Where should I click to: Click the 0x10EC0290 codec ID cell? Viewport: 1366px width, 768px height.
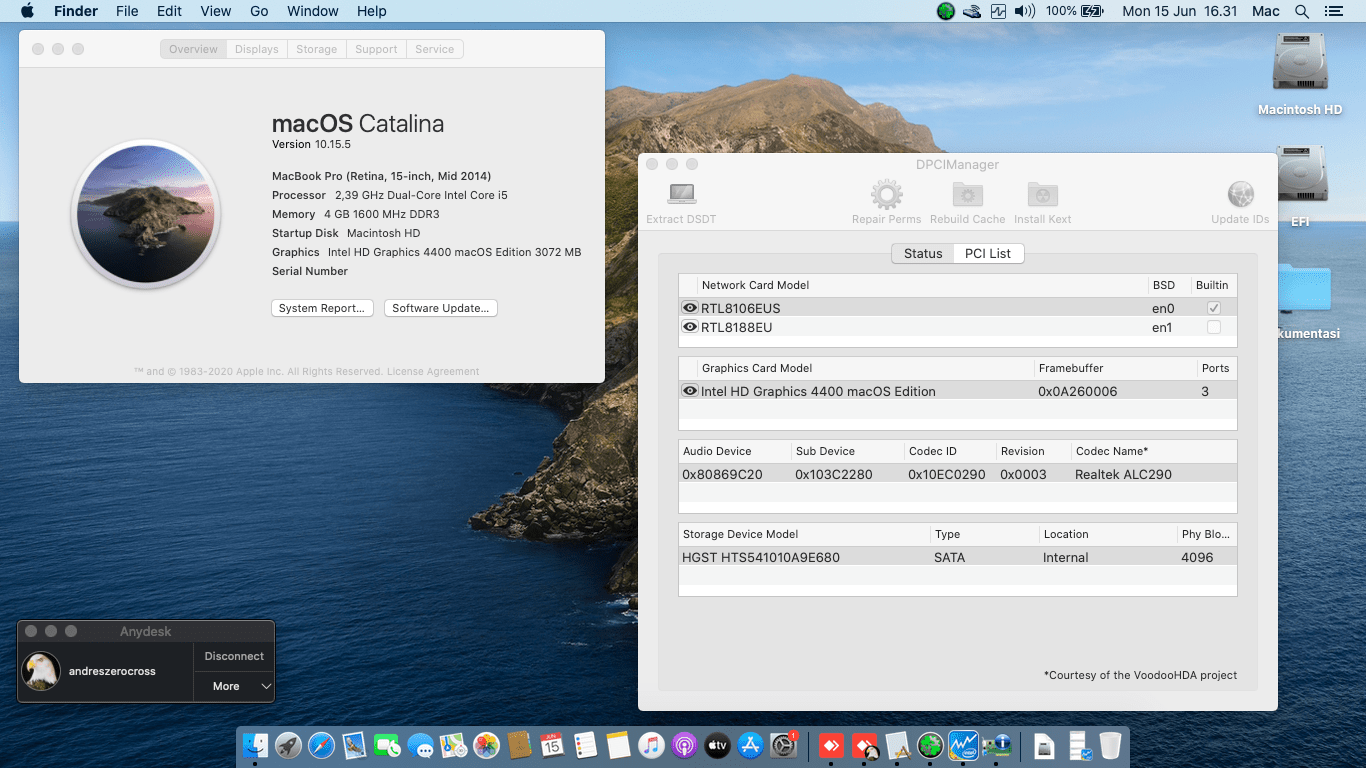[947, 474]
